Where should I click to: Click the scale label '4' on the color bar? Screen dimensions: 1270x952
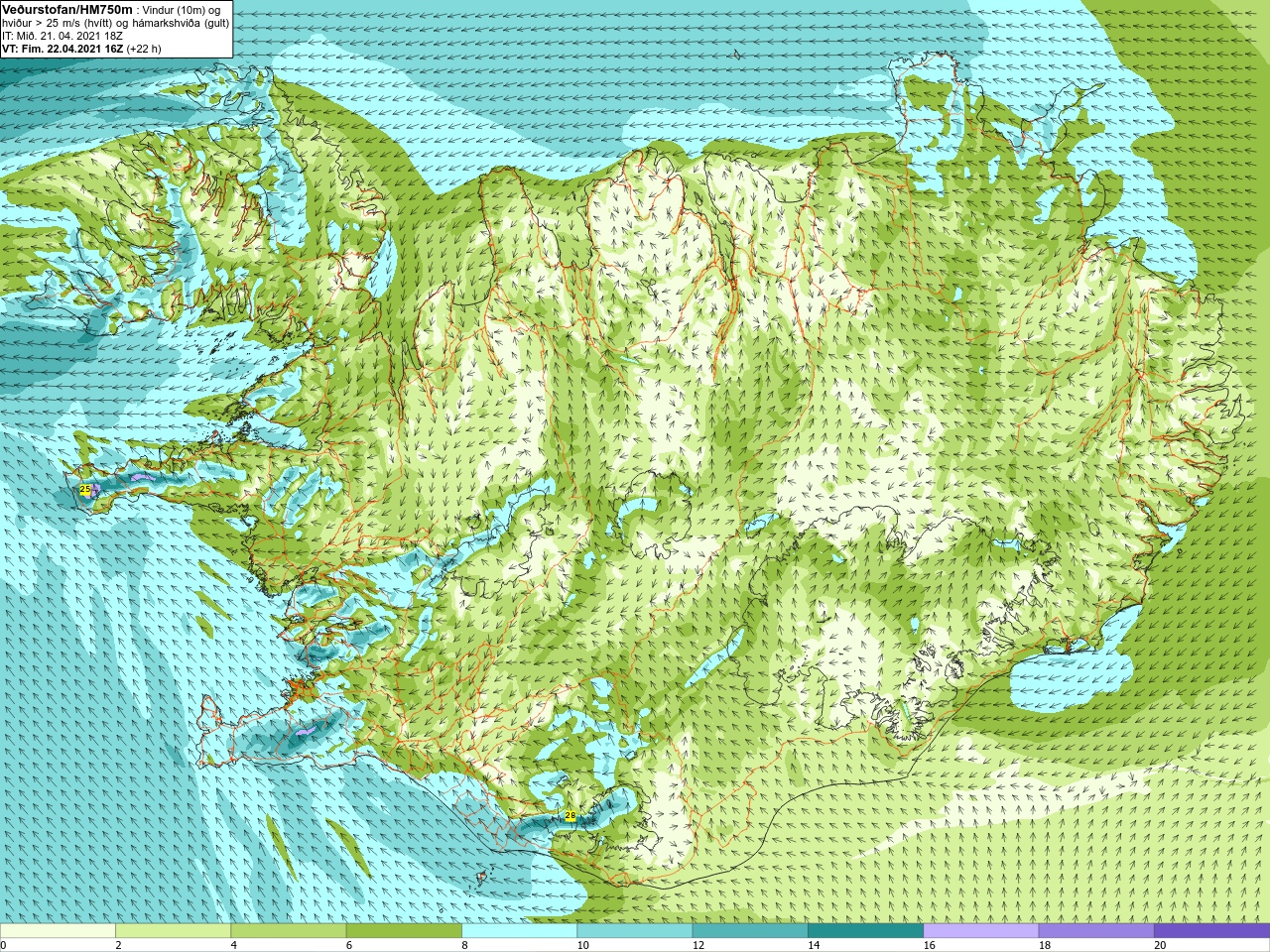(233, 945)
